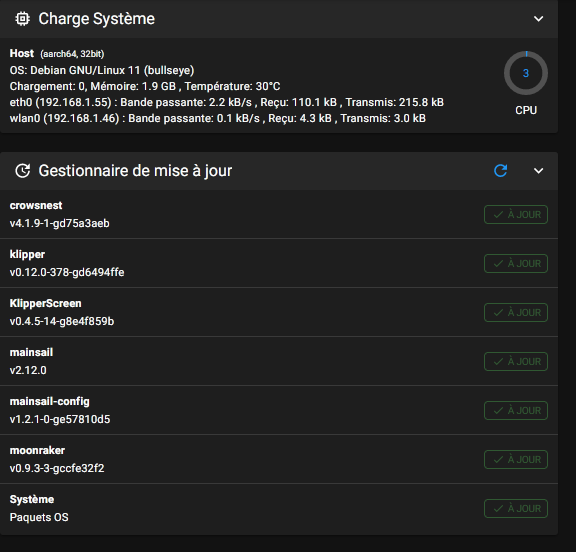576x552 pixels.
Task: Click the Gestionnaire de mise à jour title
Action: (x=135, y=171)
